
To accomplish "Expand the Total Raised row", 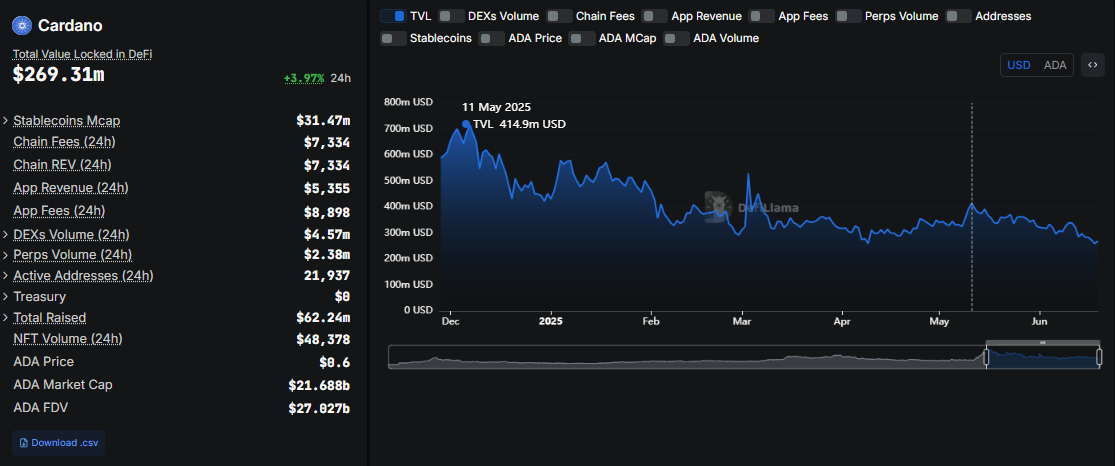I will 6,317.
